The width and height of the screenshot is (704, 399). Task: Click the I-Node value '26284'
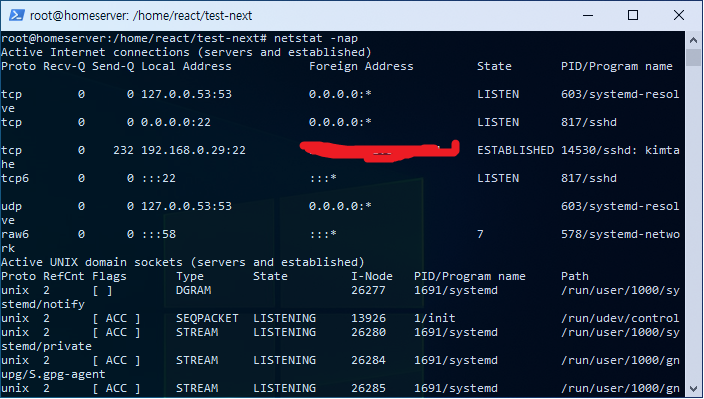click(x=368, y=360)
